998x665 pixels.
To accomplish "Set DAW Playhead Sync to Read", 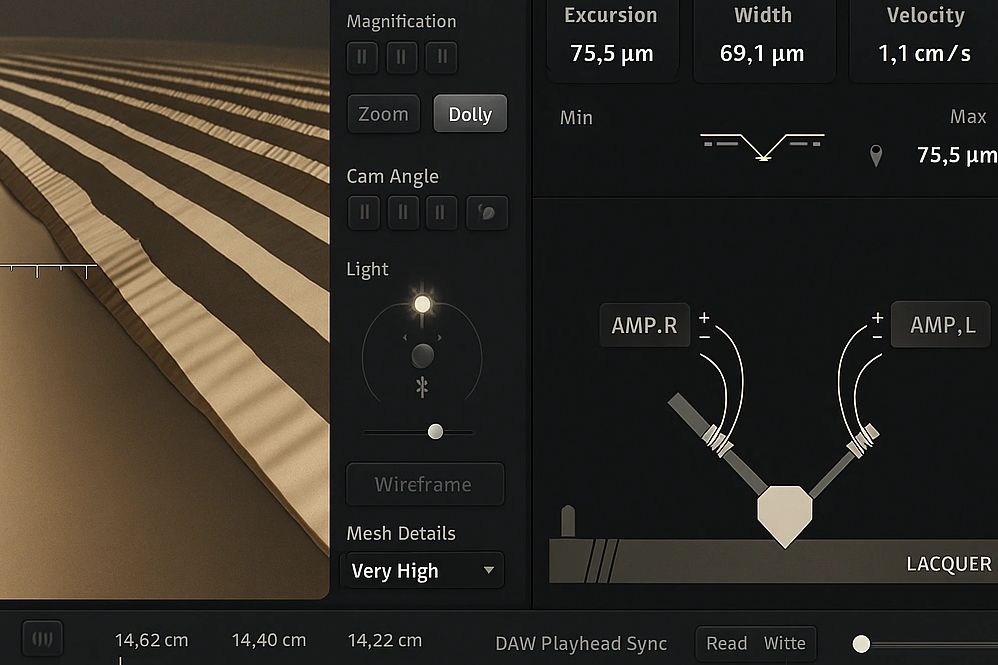I will point(726,643).
